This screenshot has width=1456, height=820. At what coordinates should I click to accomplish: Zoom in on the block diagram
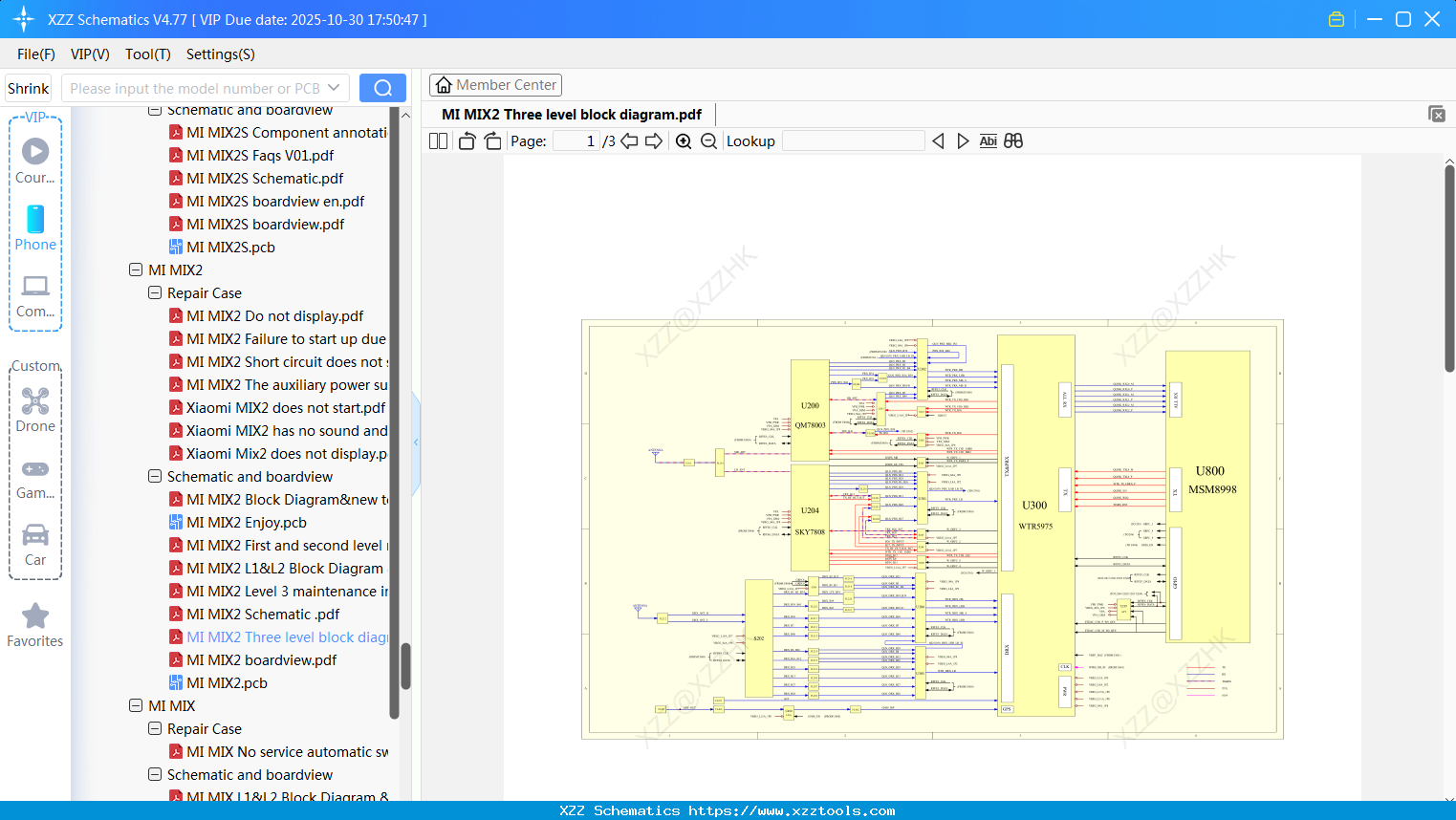click(683, 140)
